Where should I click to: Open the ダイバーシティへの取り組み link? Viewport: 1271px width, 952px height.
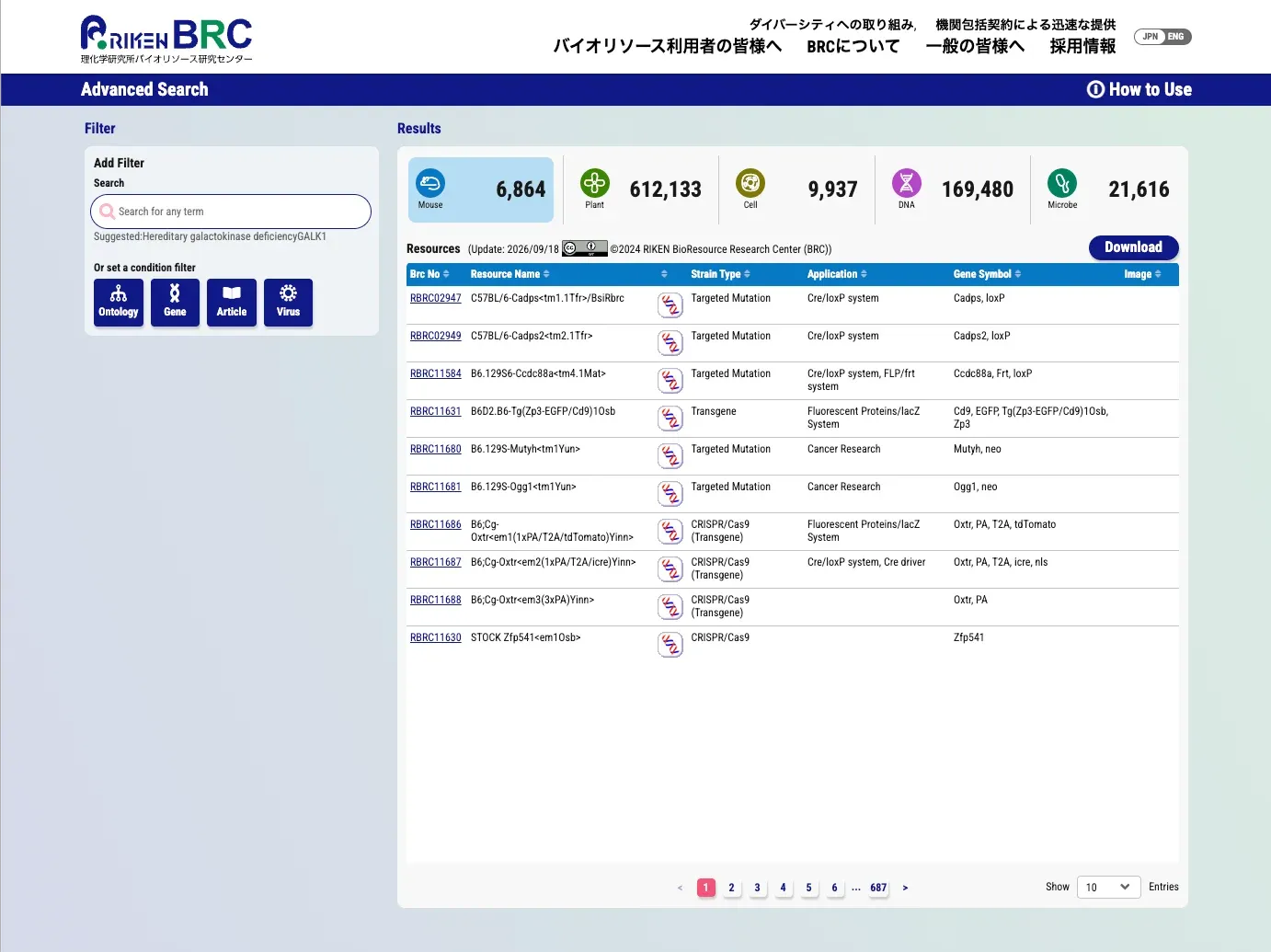(831, 25)
